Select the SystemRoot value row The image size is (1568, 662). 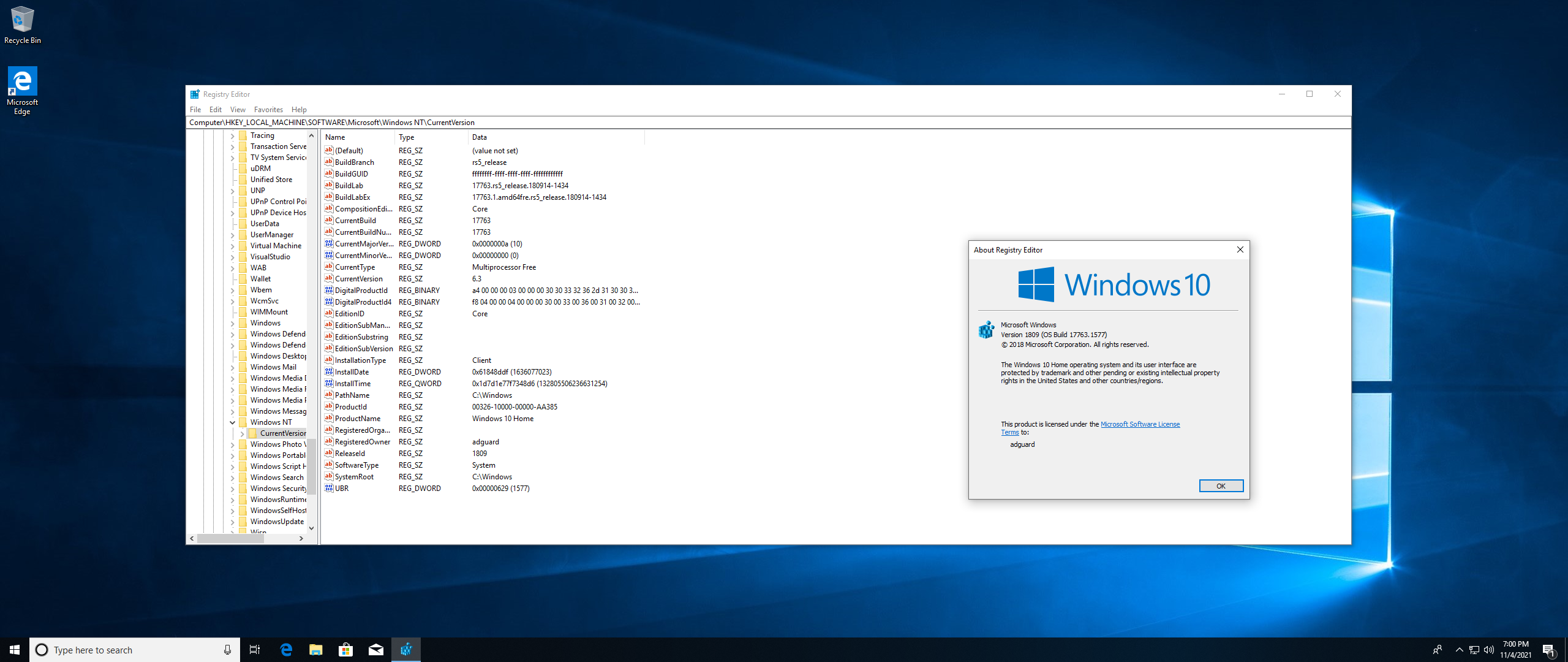(x=484, y=477)
